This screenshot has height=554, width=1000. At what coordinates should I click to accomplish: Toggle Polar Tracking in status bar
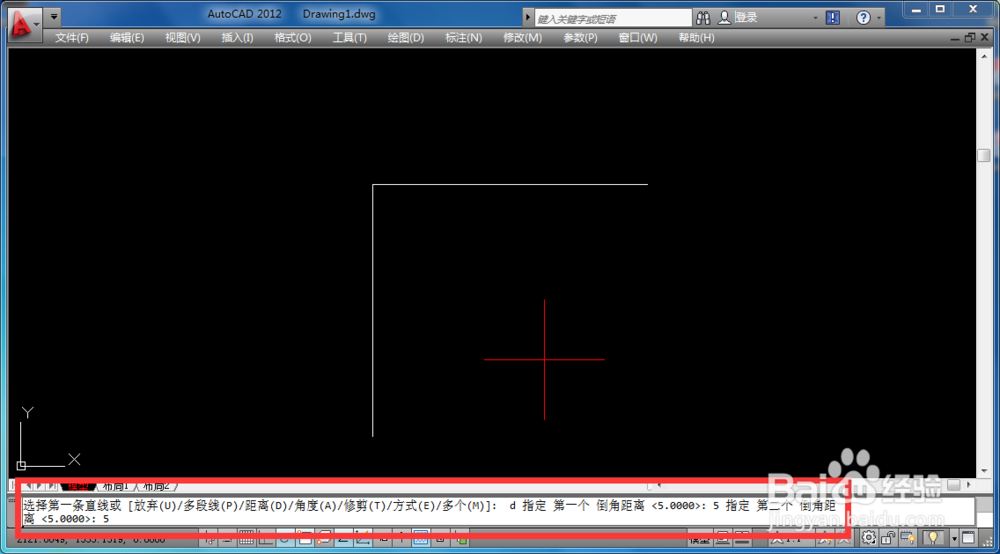(x=284, y=539)
